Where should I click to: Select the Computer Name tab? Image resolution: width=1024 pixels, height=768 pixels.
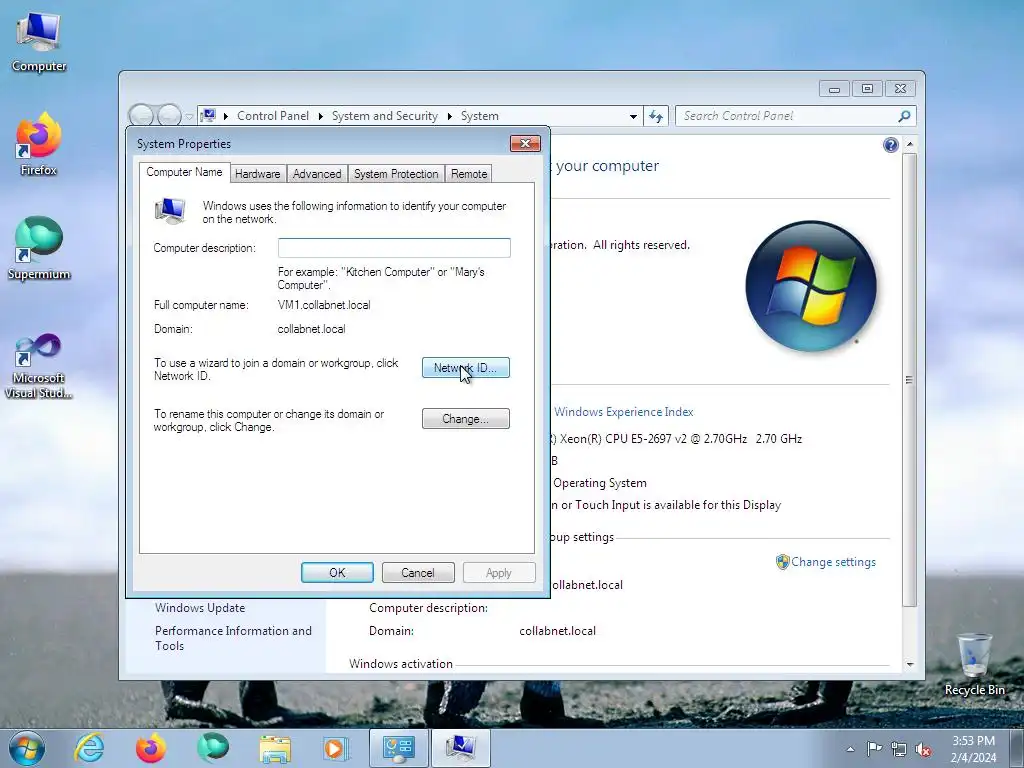[184, 172]
